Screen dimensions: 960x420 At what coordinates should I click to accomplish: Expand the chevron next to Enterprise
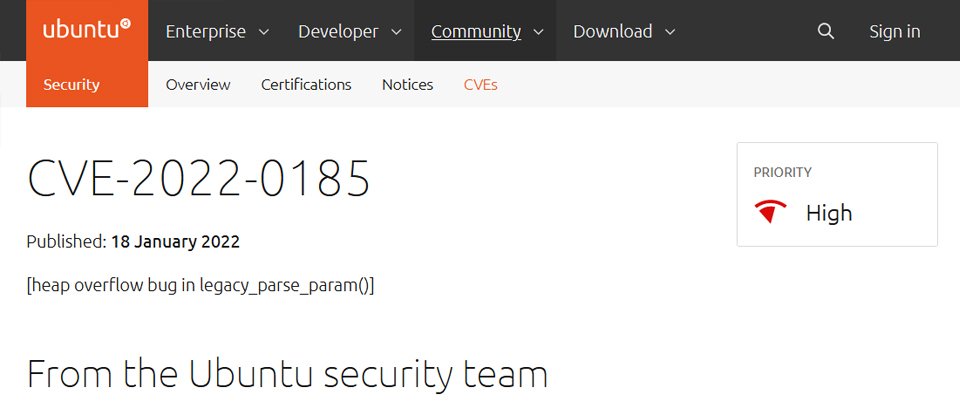tap(264, 32)
